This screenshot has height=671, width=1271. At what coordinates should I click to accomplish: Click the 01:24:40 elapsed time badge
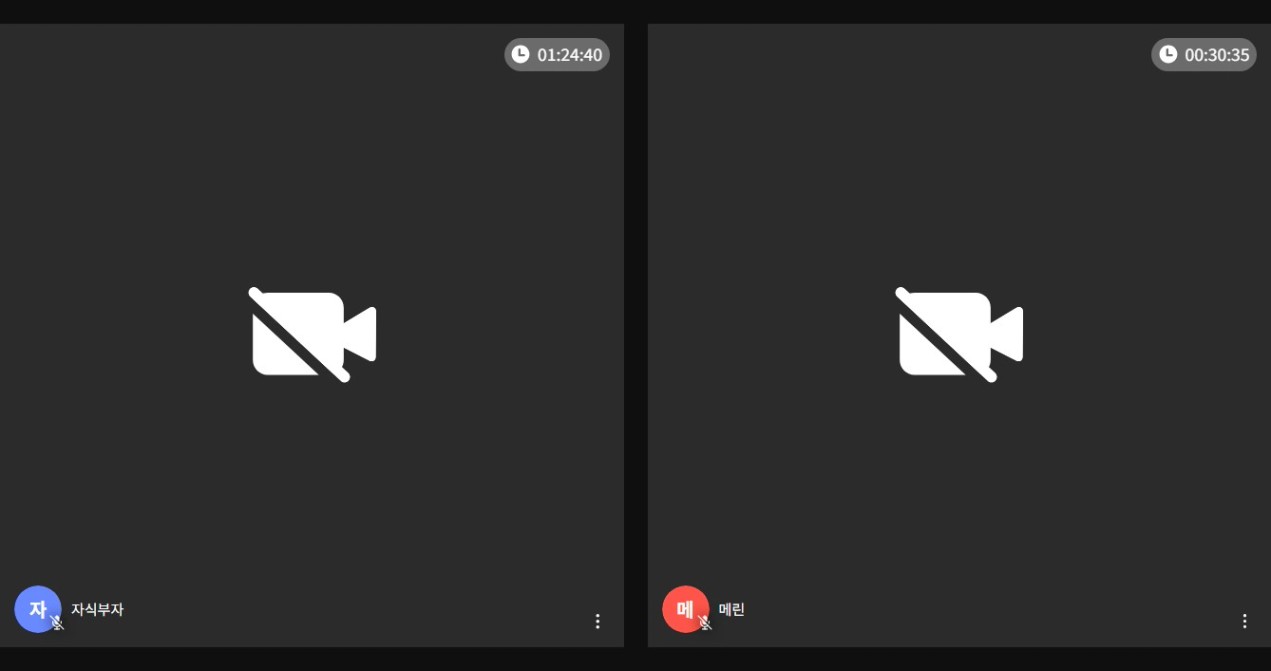557,54
